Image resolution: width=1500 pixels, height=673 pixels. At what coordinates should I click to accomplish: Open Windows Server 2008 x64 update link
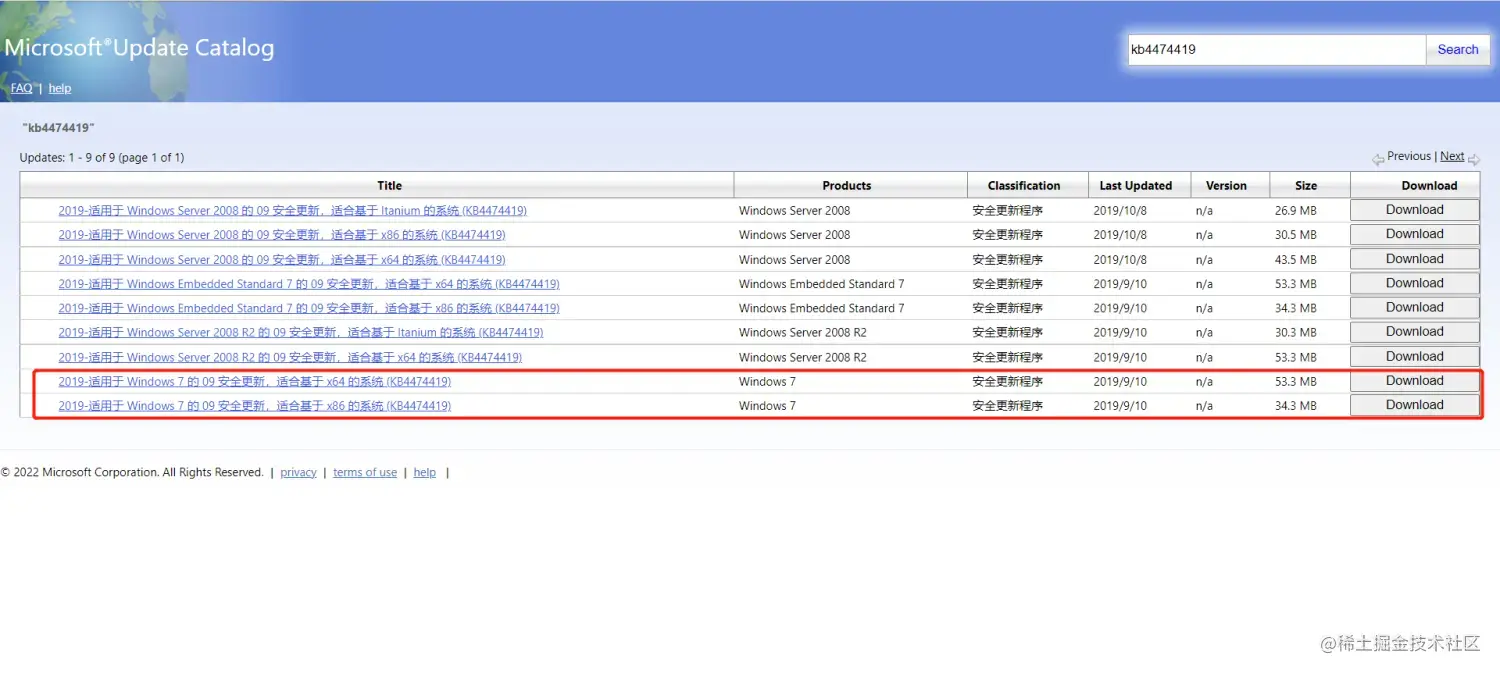pos(282,259)
